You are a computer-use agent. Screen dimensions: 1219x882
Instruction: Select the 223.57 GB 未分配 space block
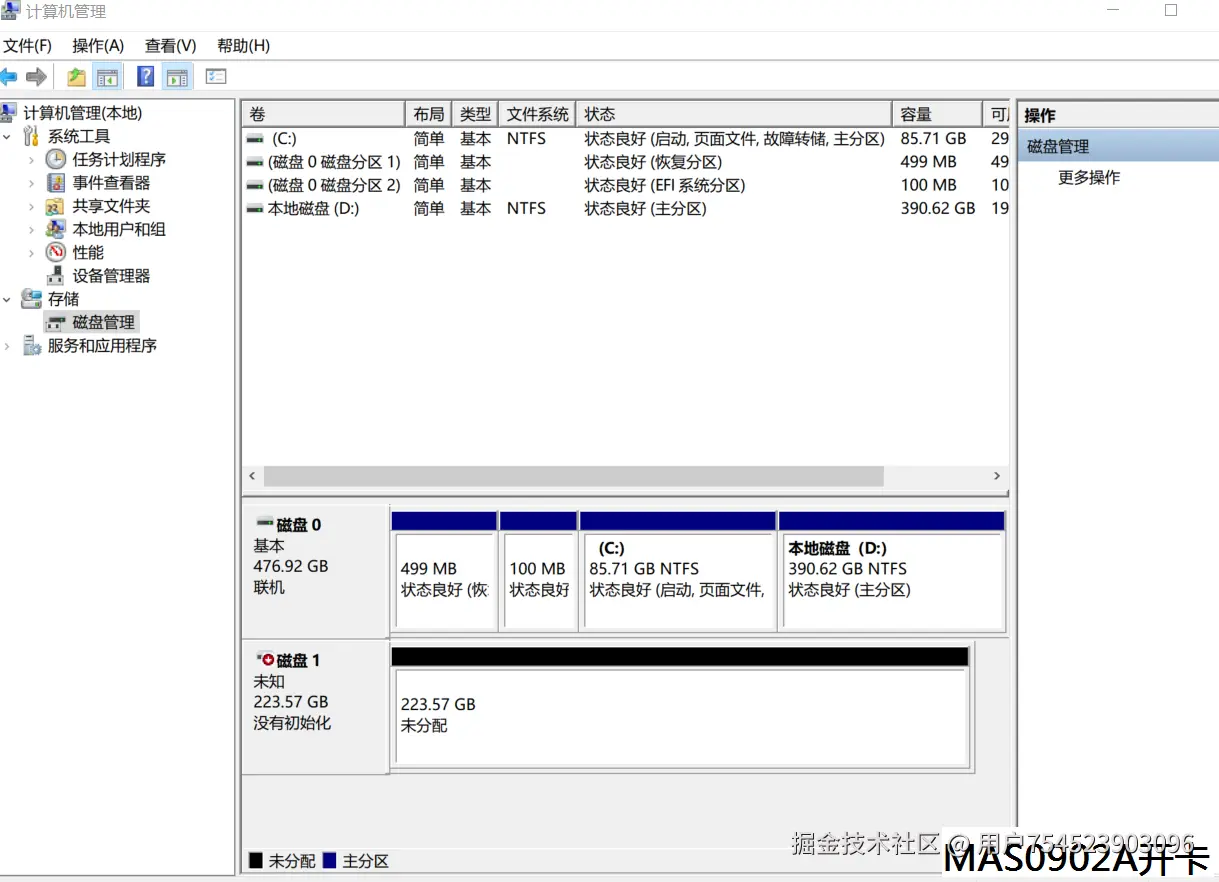[x=680, y=715]
